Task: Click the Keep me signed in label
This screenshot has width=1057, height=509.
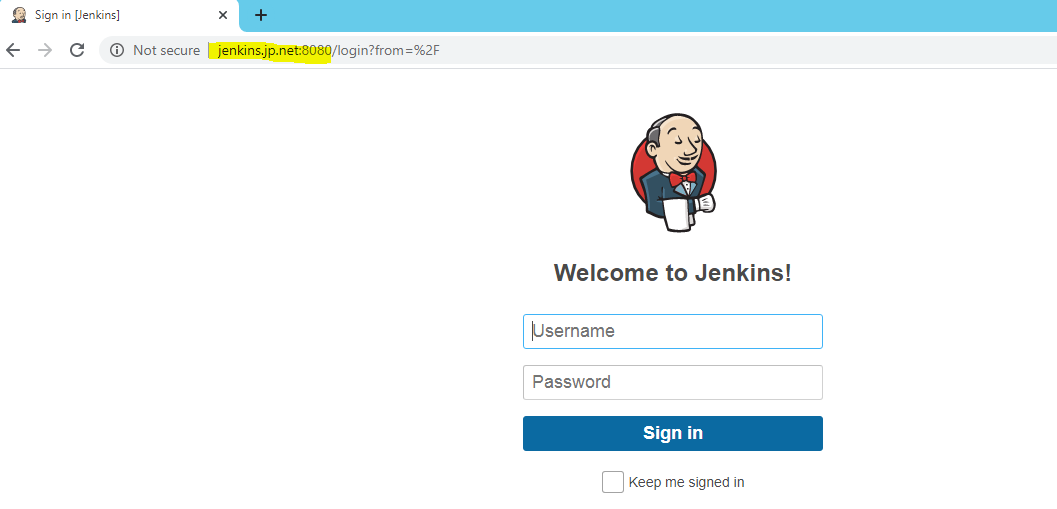Action: point(686,482)
